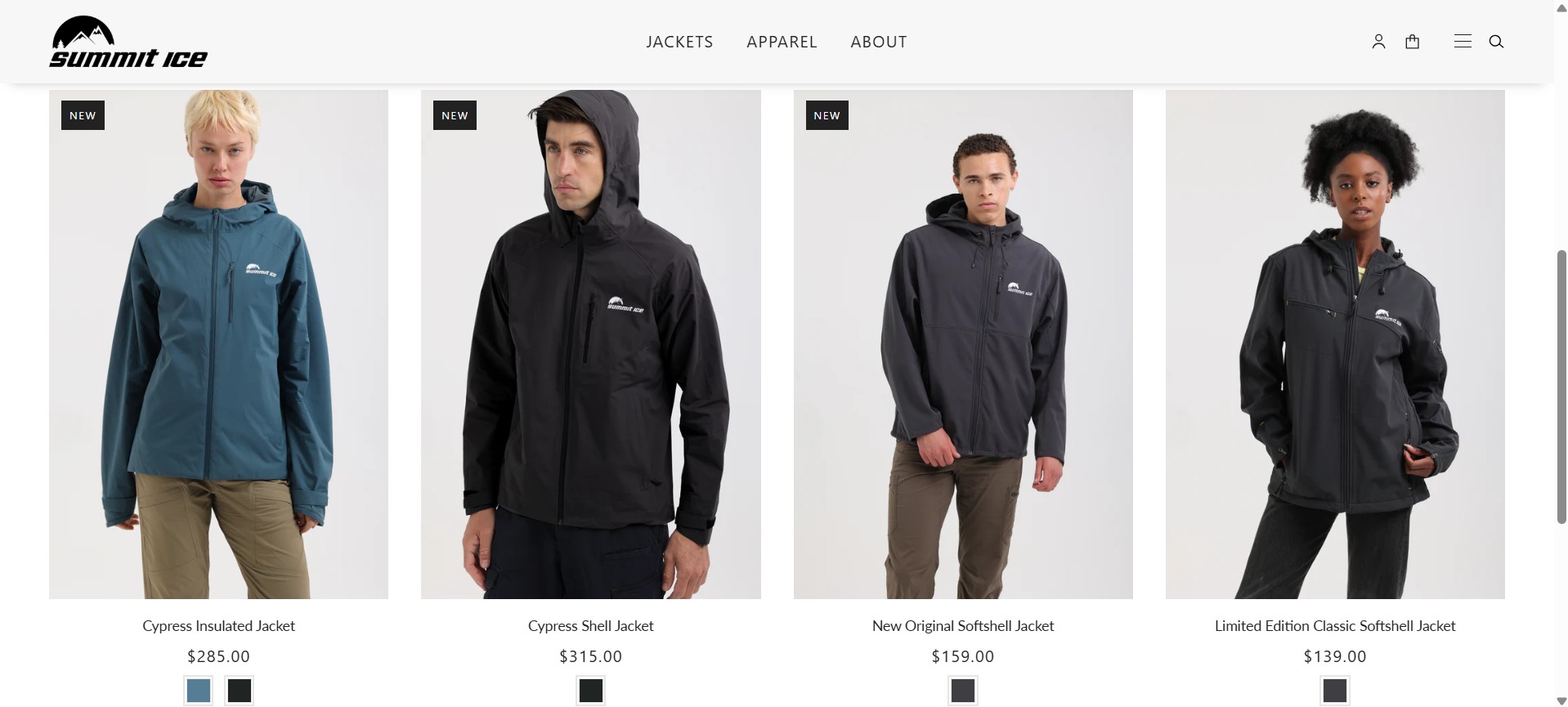The image size is (1568, 707).
Task: Click the page vertical scrollbar thumb
Action: tap(1561, 386)
